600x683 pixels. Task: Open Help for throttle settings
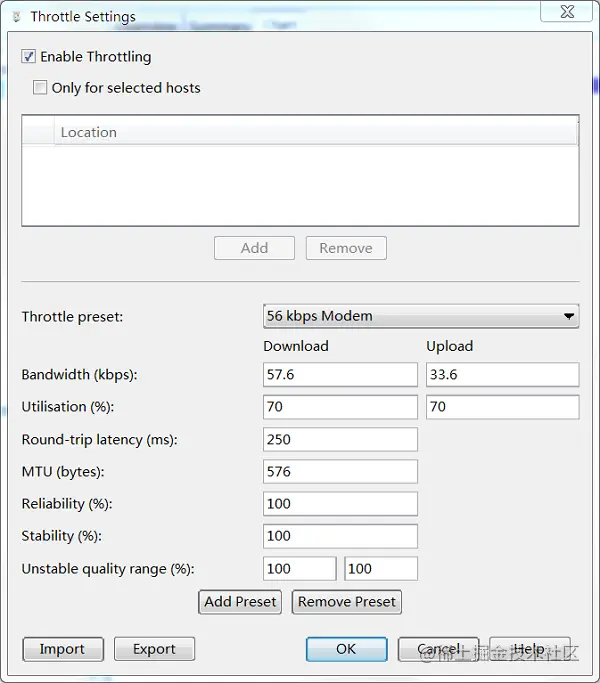tap(529, 649)
